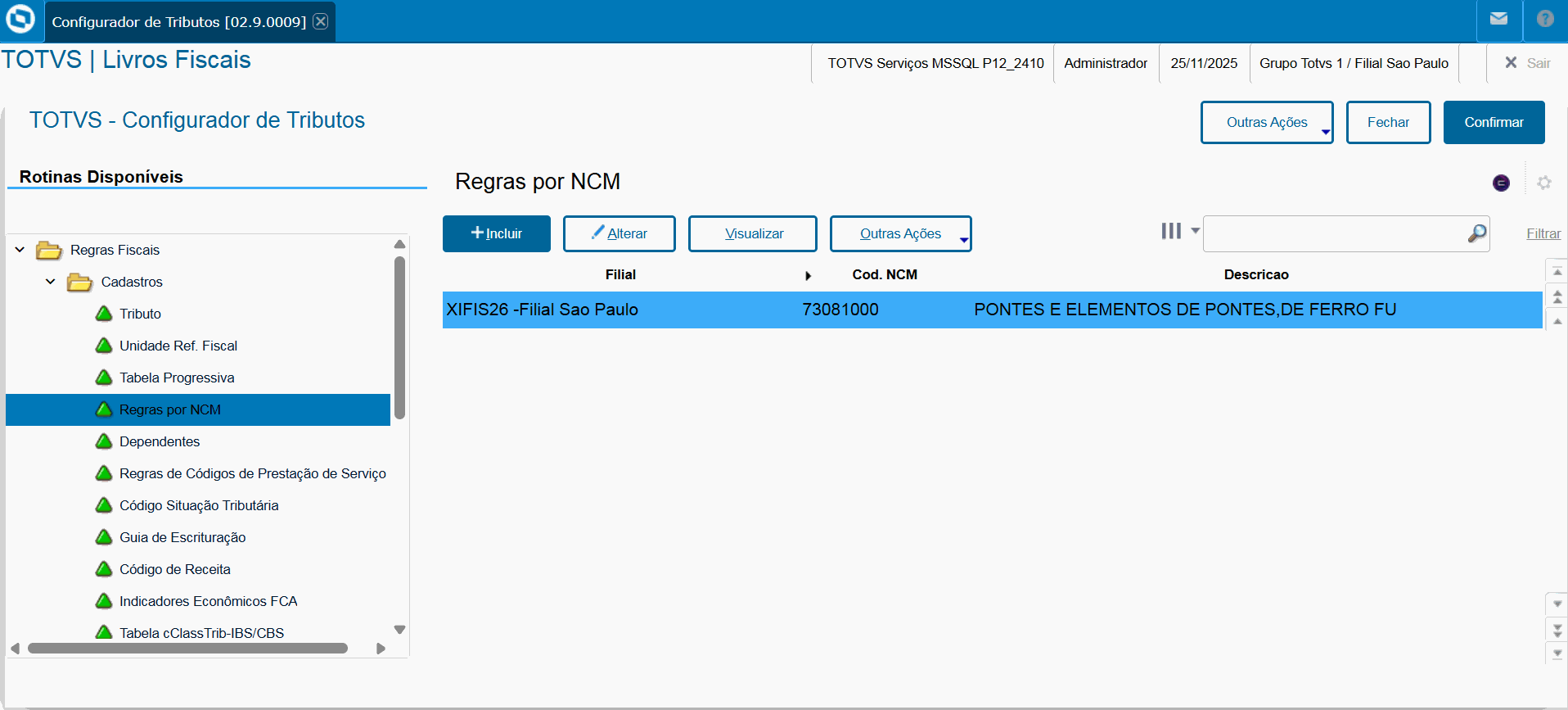Viewport: 1568px width, 710px height.
Task: Click Grupo Totvs 1 / Filial Sao Paulo
Action: tap(1354, 63)
